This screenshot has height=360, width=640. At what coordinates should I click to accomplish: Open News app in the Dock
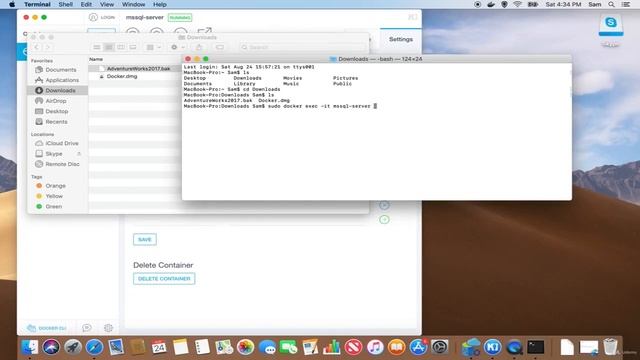pos(353,347)
